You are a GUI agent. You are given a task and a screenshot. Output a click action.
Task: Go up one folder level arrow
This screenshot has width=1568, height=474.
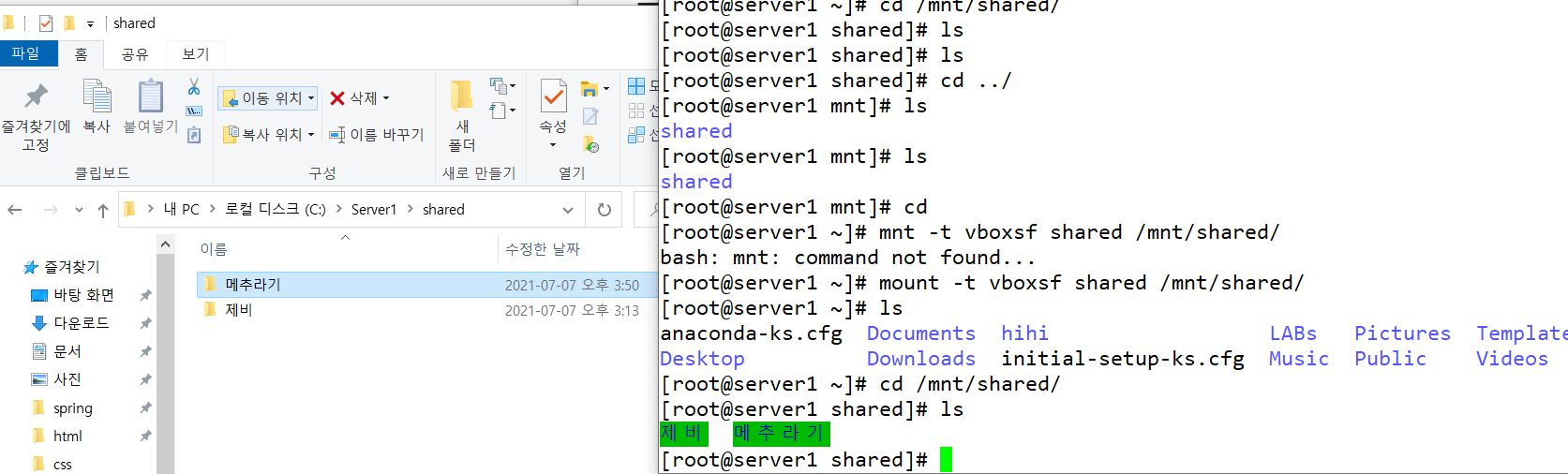(x=103, y=210)
